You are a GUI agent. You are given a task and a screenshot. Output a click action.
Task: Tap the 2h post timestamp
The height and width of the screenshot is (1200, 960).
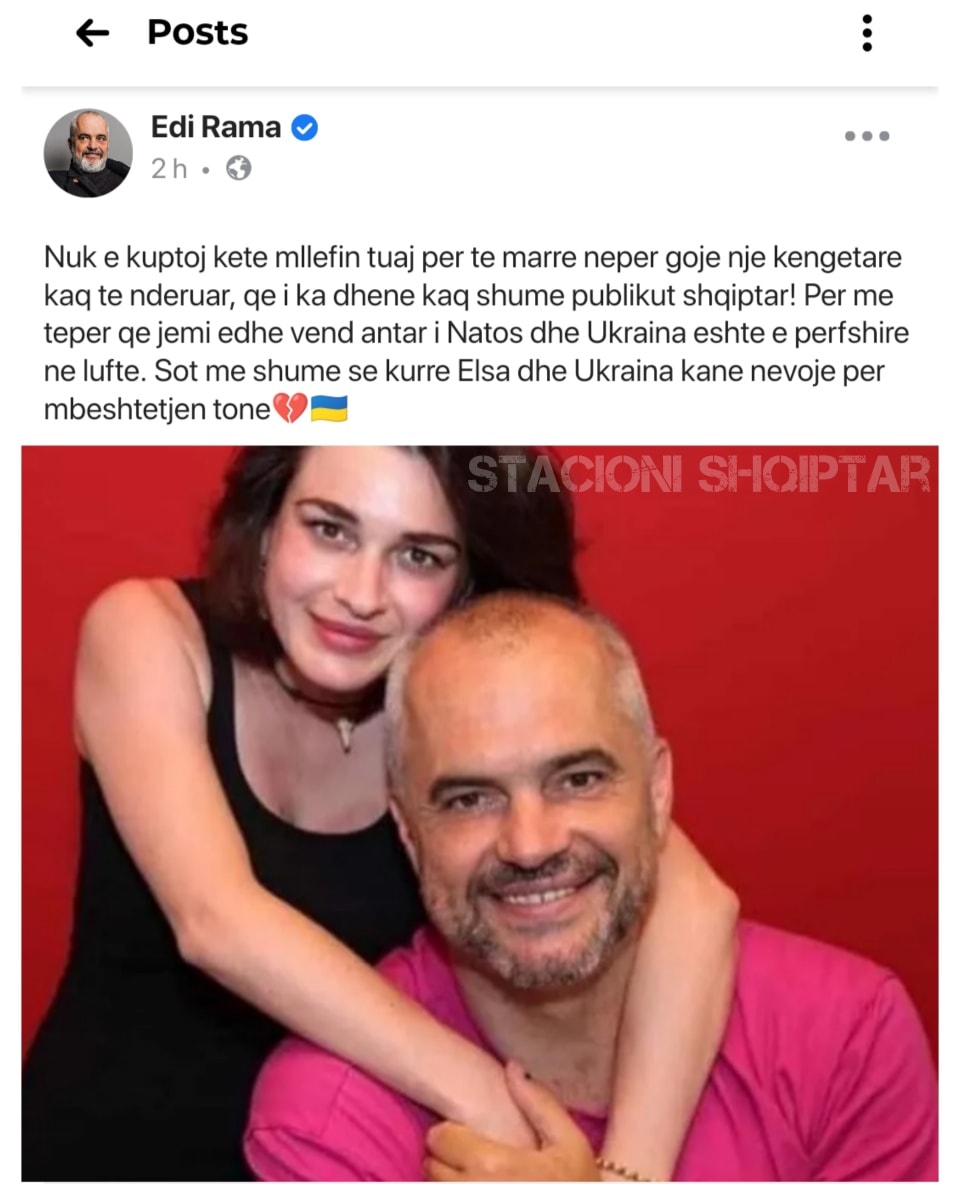pos(169,169)
